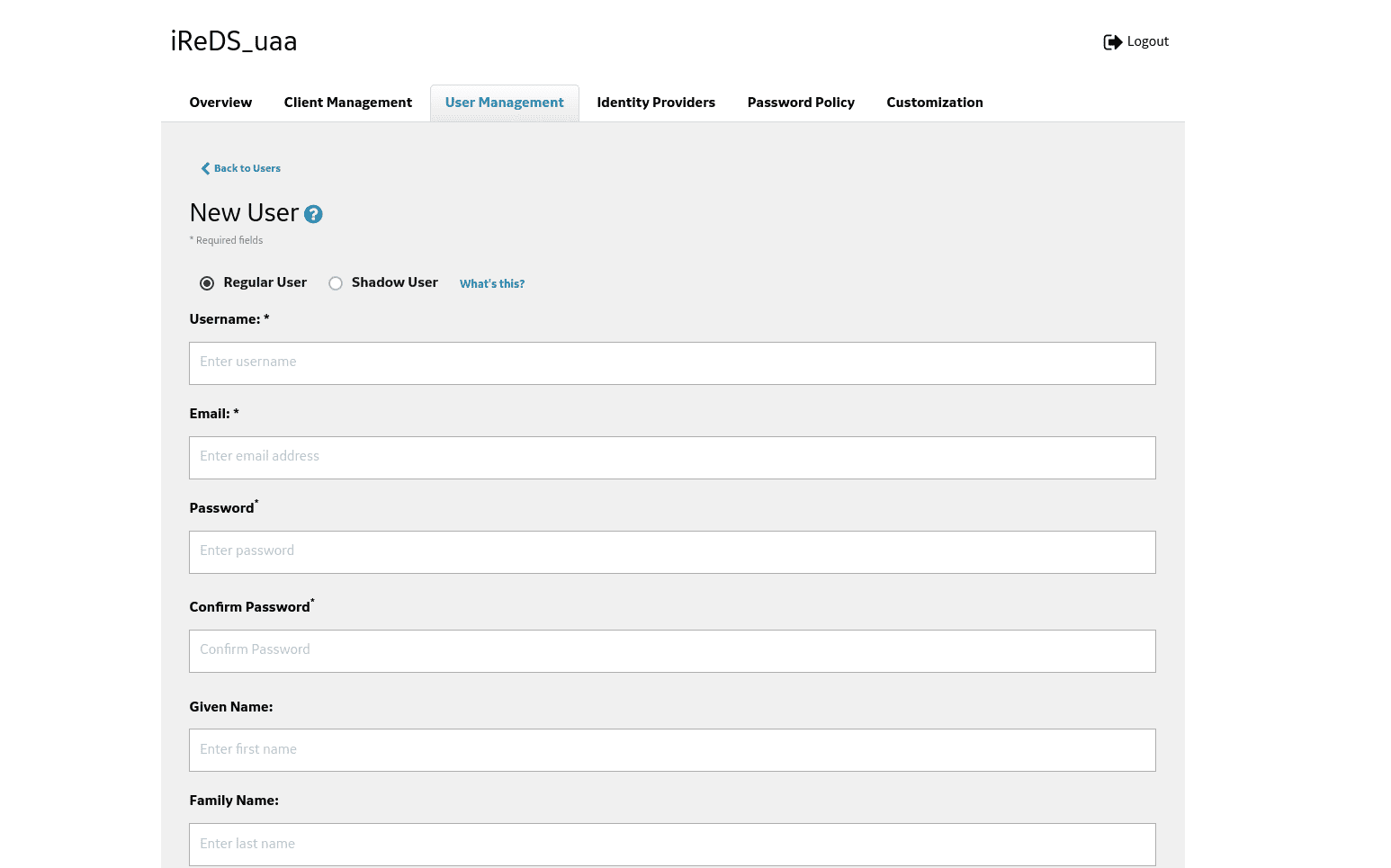
Task: Choose the Shadow User option
Action: 336,282
